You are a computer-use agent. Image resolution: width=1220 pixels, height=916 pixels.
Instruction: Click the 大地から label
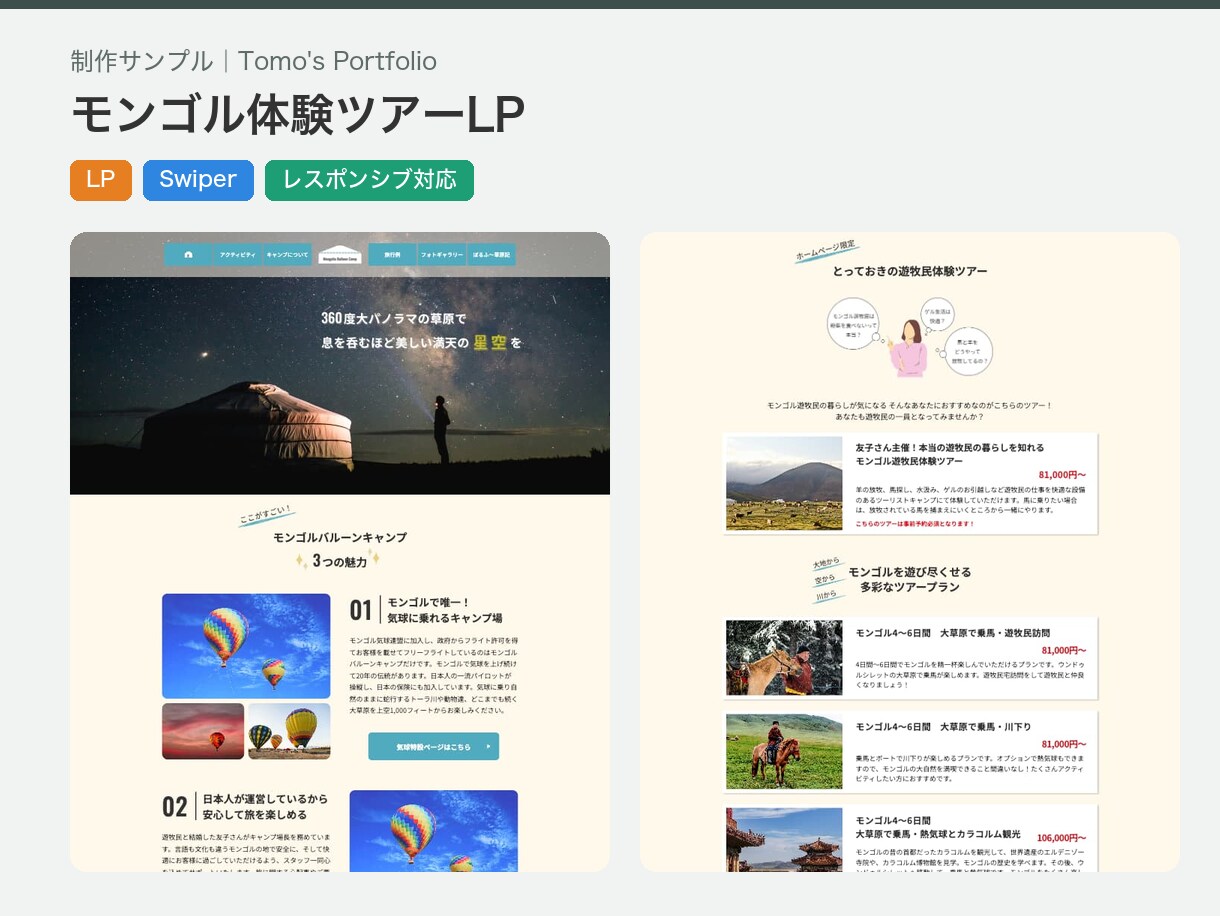coord(826,564)
